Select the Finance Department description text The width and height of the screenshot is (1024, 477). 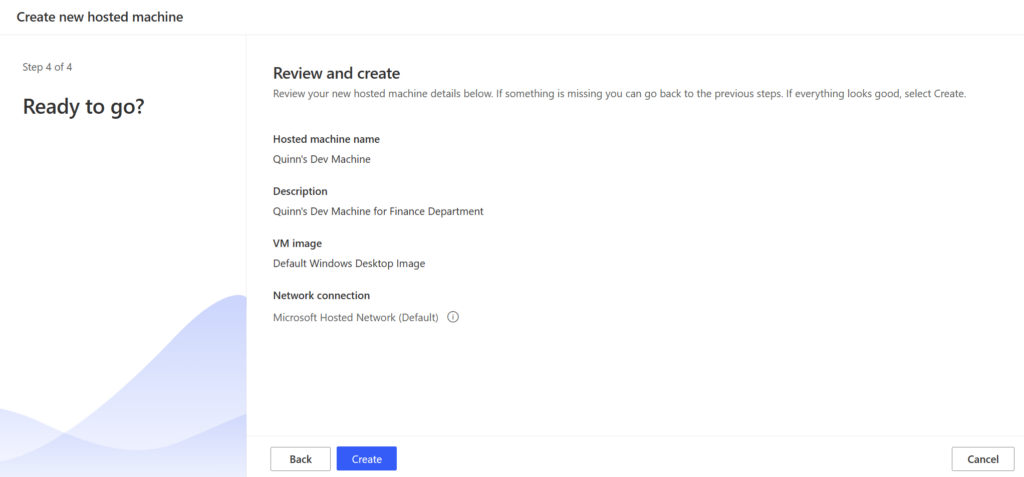pyautogui.click(x=378, y=211)
